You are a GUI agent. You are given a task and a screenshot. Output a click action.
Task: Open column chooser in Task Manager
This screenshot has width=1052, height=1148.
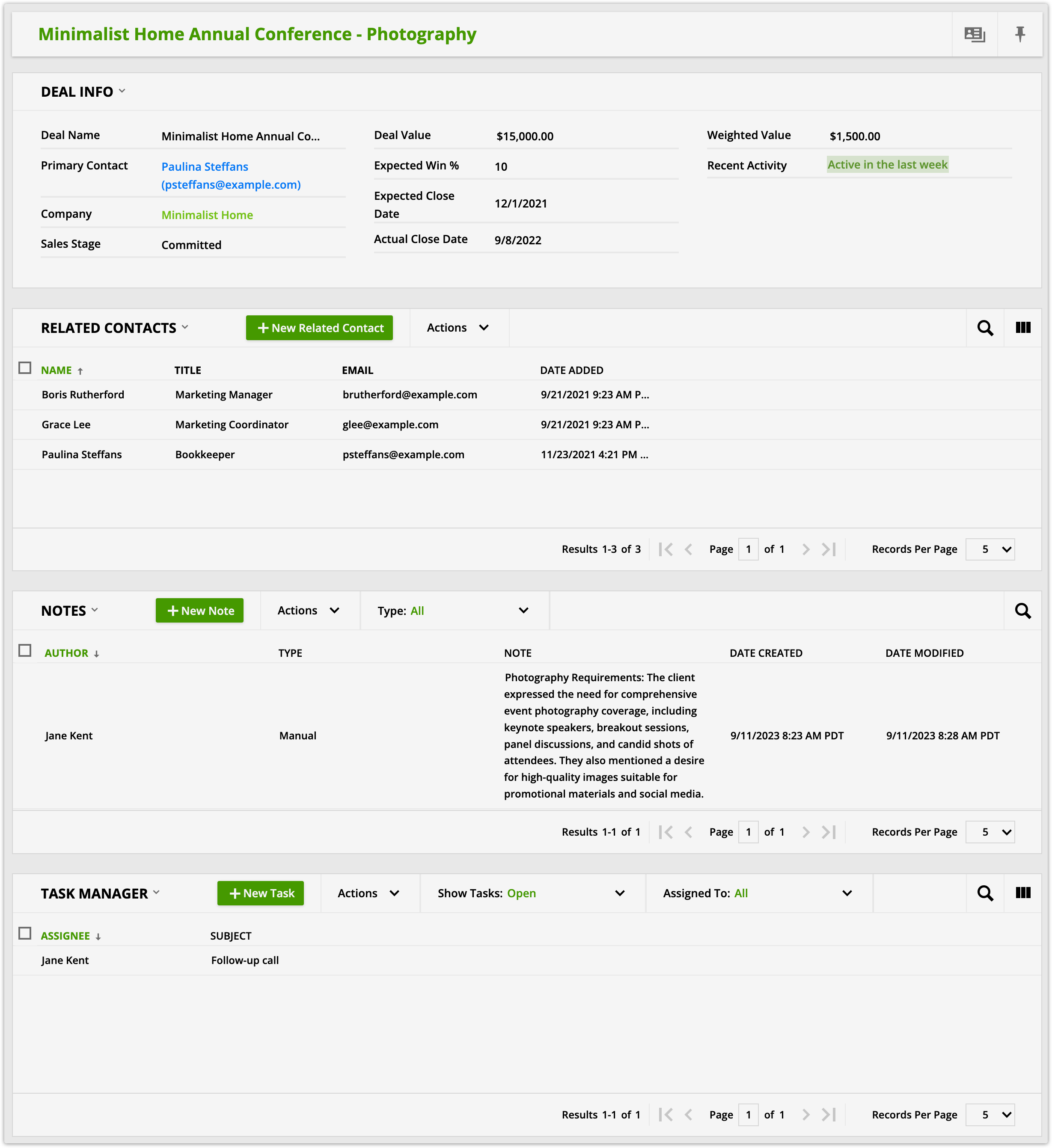1022,892
